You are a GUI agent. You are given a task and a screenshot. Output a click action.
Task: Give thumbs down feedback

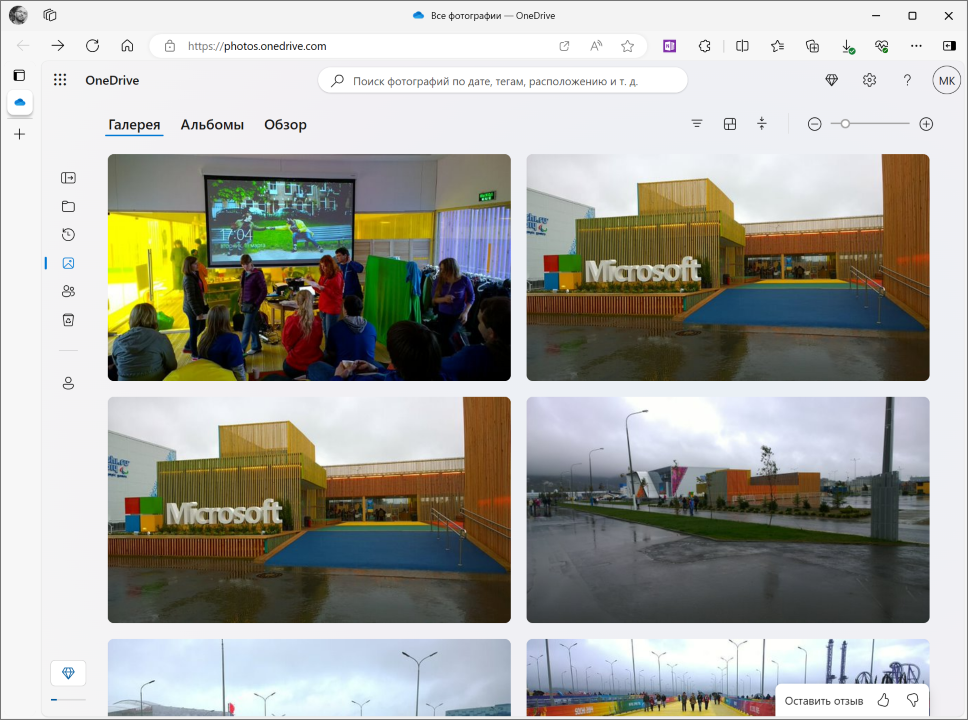[912, 700]
